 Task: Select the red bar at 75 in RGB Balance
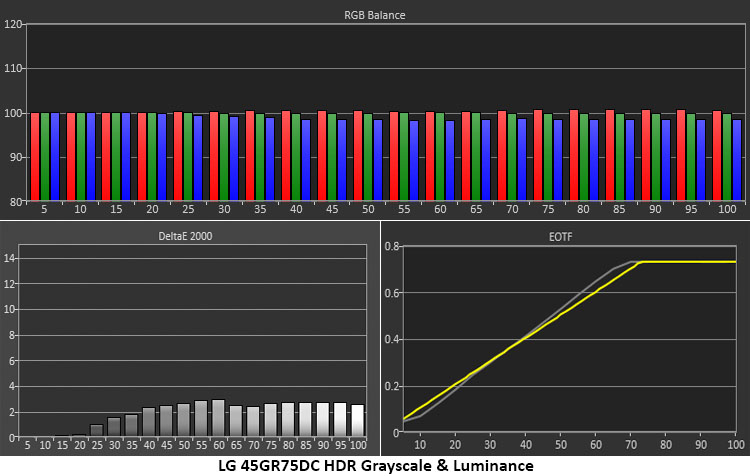538,155
